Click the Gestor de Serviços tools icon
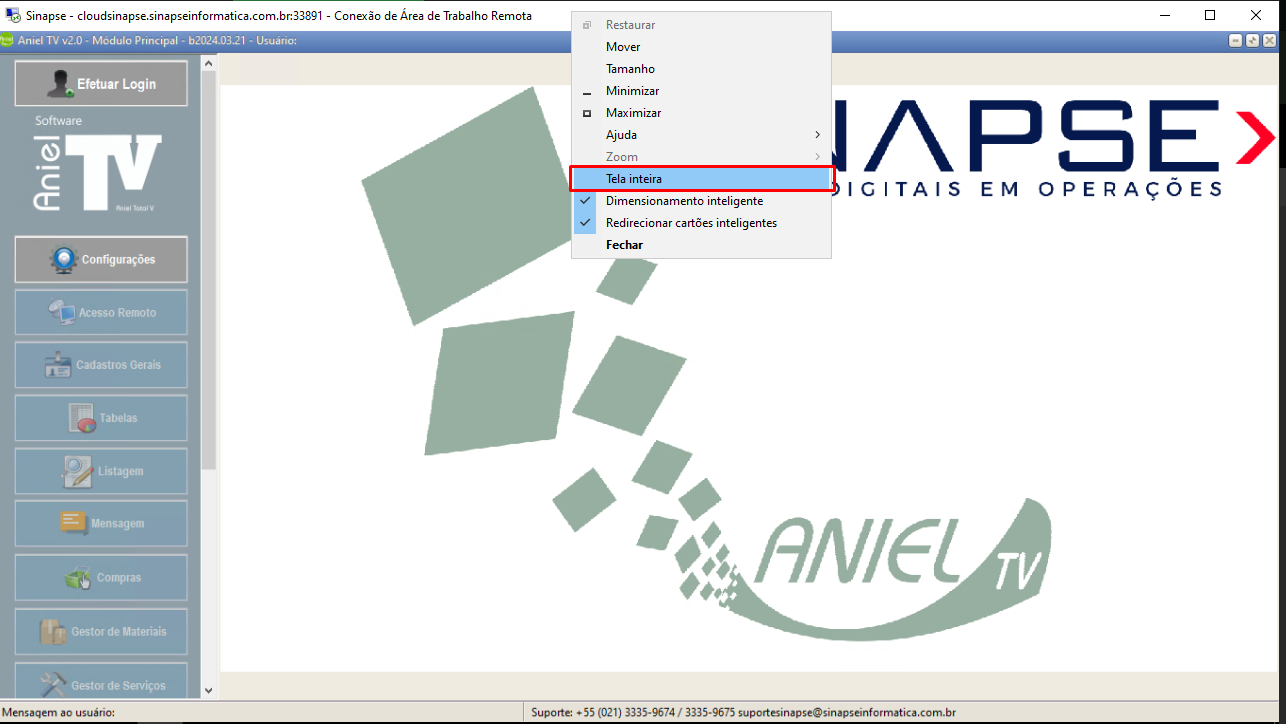The image size is (1286, 724). click(x=53, y=684)
